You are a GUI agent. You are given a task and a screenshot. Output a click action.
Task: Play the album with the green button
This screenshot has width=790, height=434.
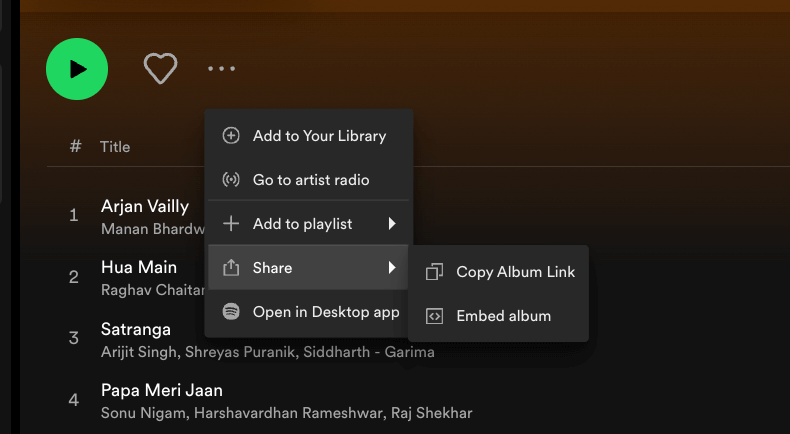[77, 69]
